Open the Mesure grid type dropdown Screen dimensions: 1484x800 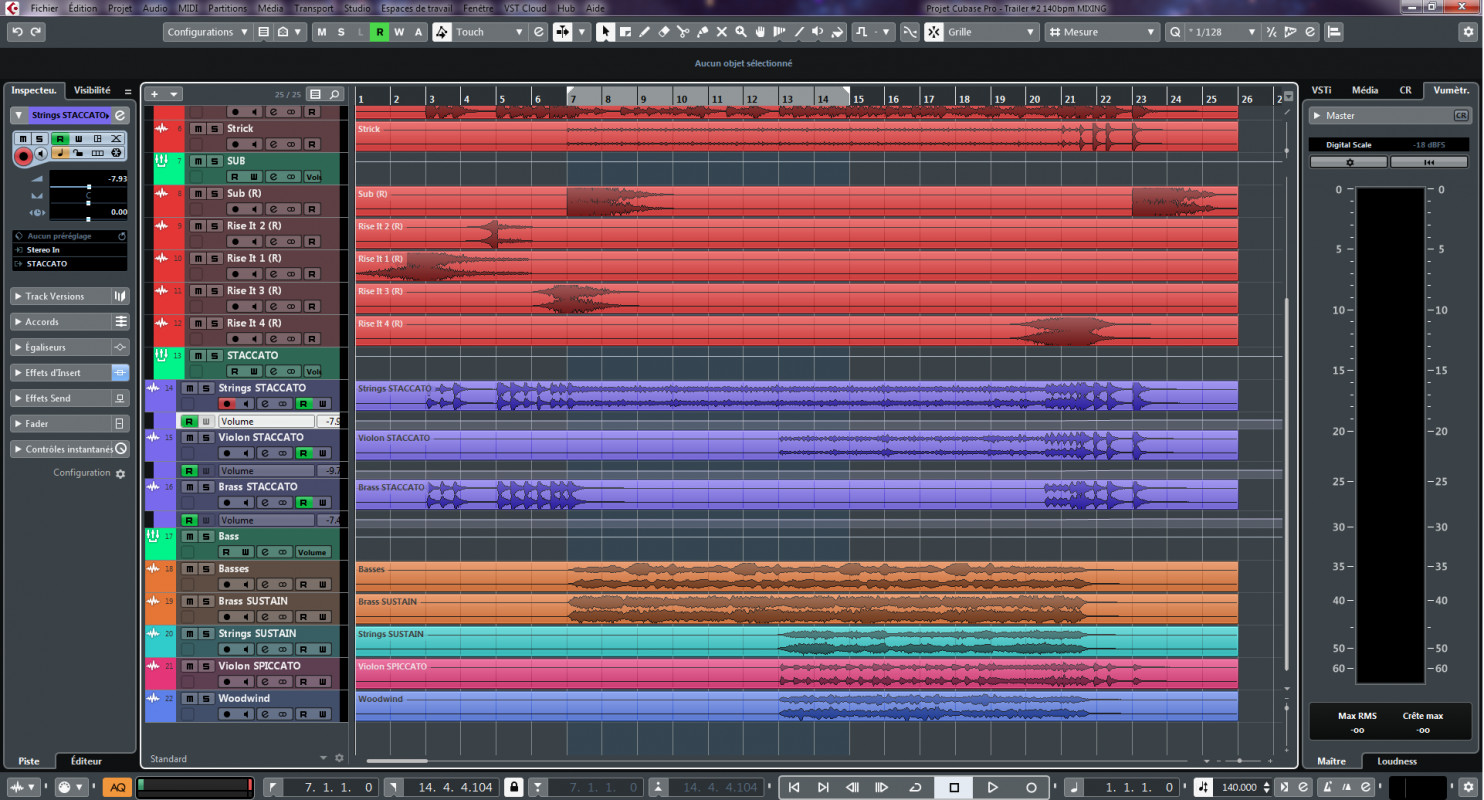(1104, 32)
